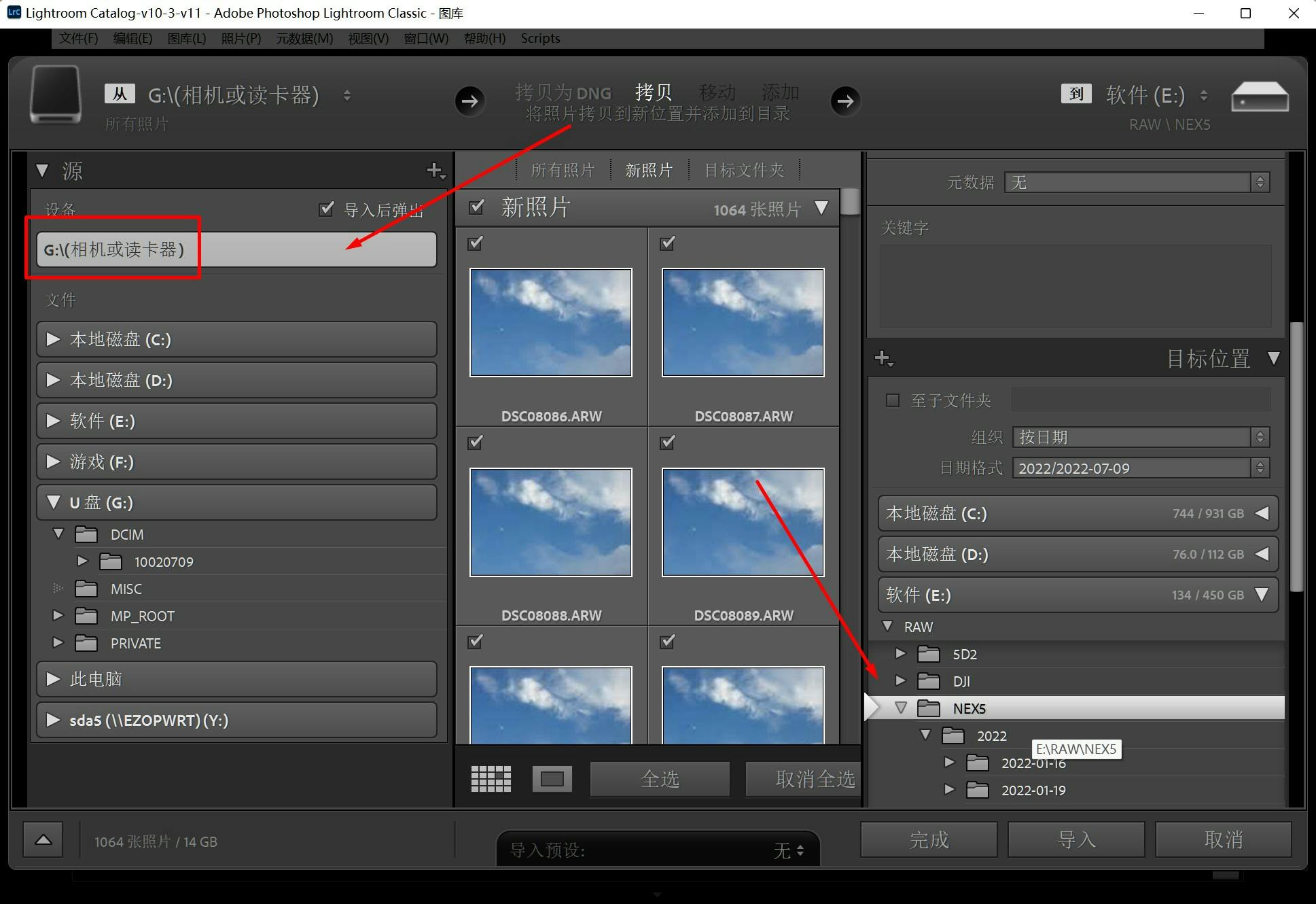Switch to 所有照片 tab
The image size is (1316, 904).
click(x=563, y=170)
